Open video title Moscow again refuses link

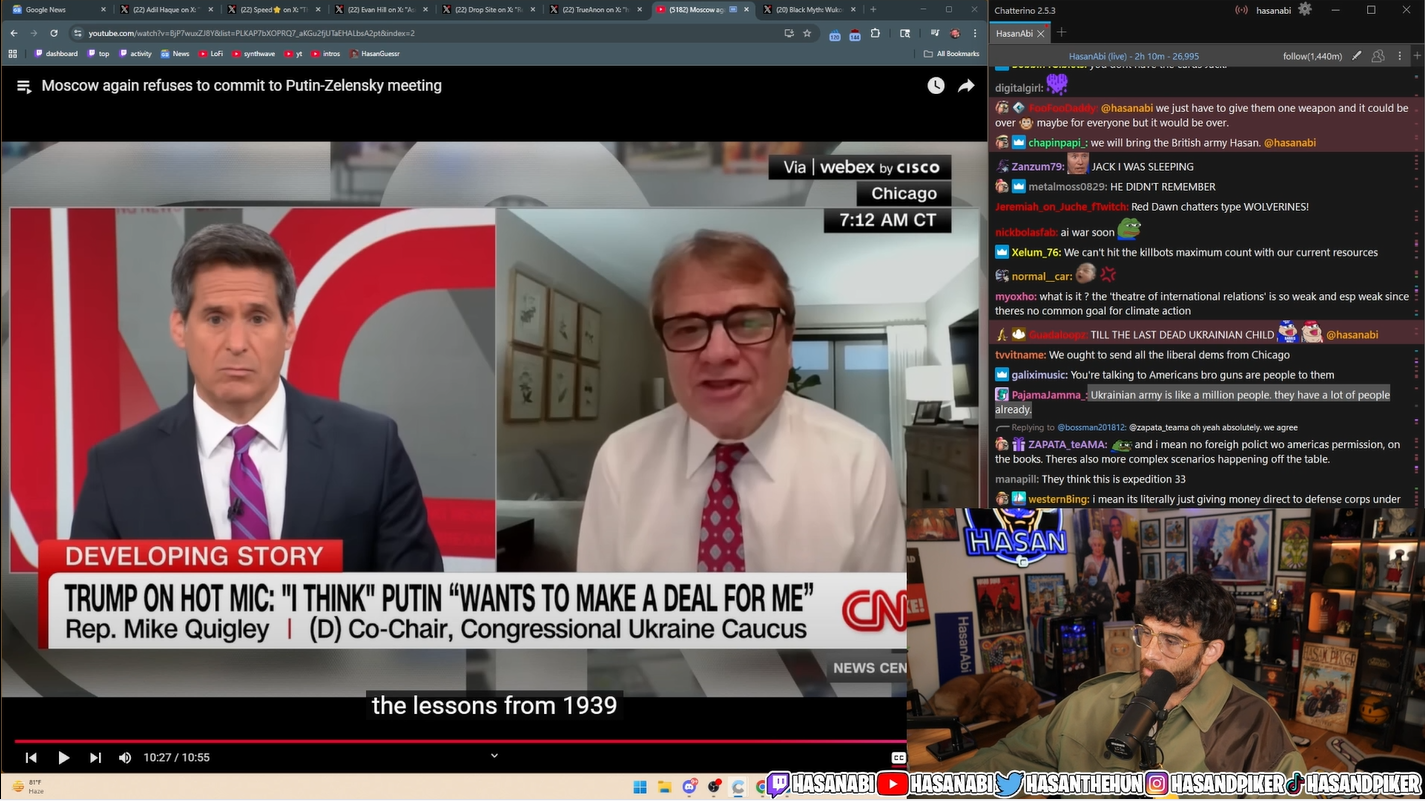pos(242,86)
